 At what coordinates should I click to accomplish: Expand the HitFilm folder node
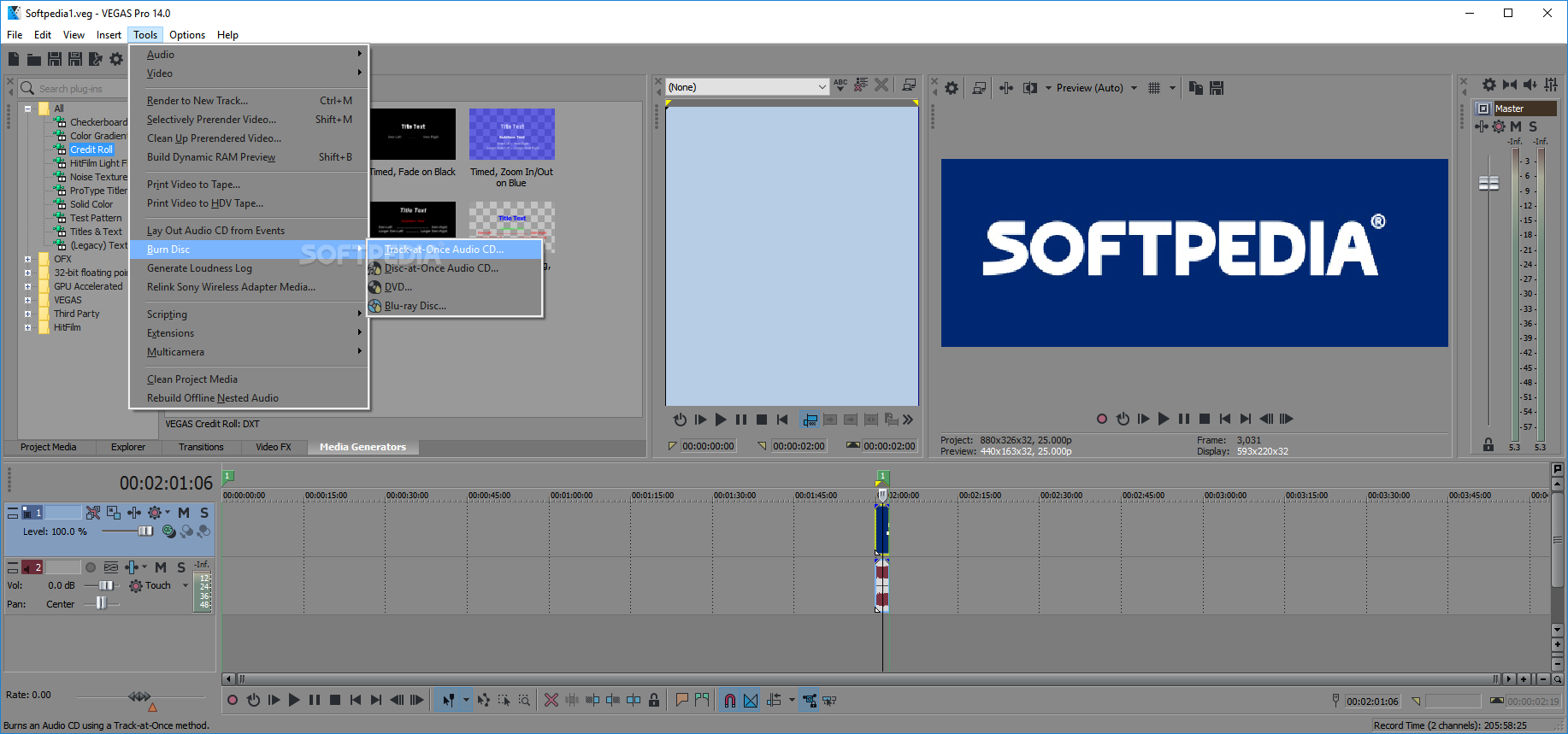pyautogui.click(x=28, y=327)
